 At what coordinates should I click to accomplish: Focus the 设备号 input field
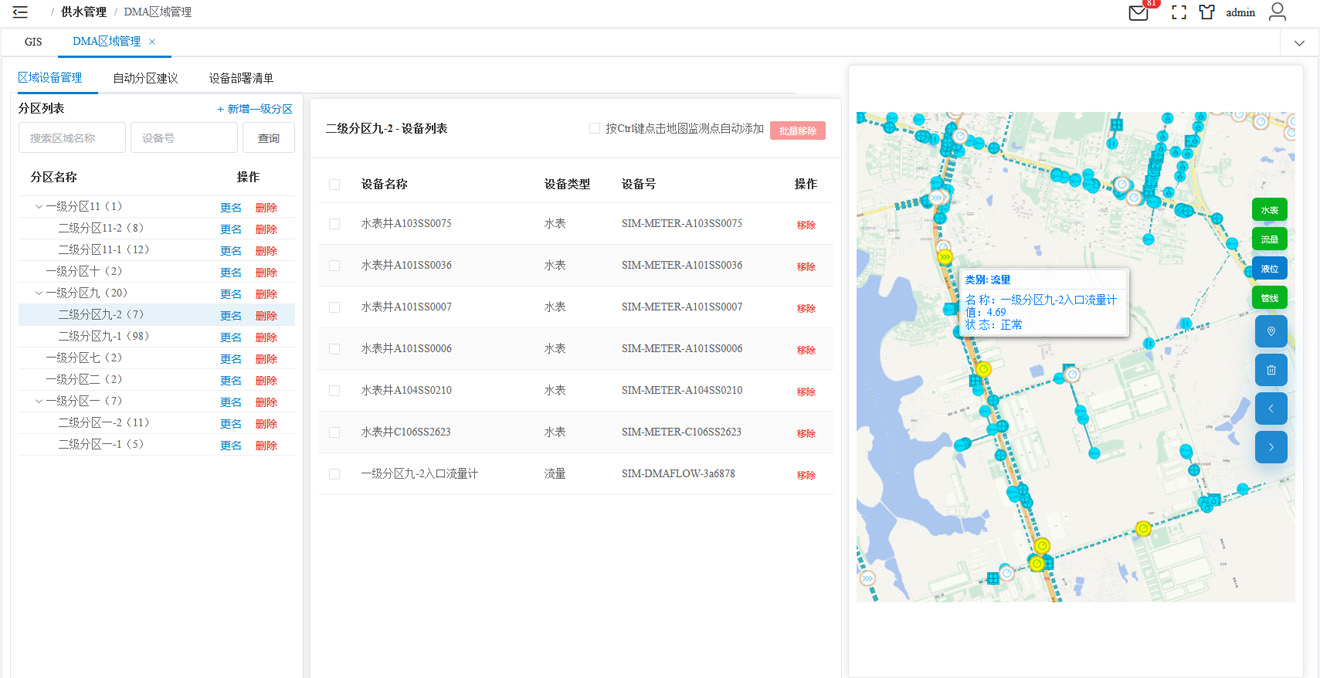[184, 138]
